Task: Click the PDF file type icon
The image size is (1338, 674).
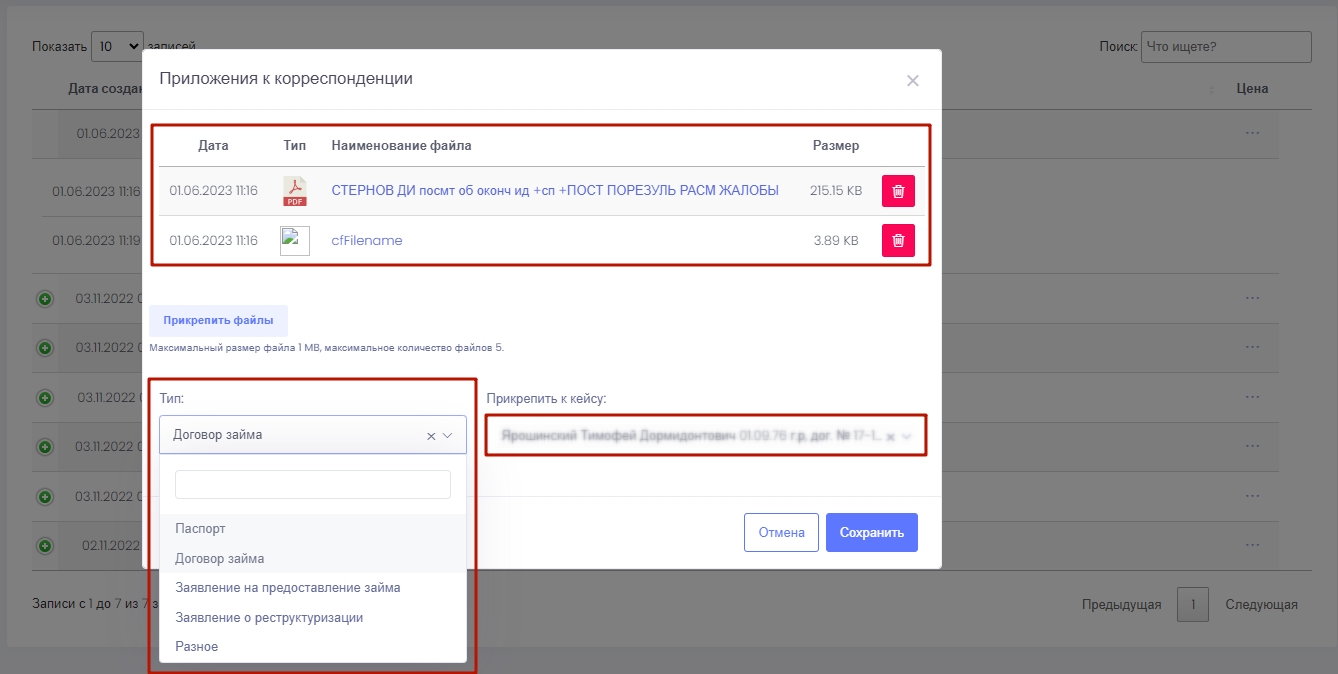Action: 295,191
